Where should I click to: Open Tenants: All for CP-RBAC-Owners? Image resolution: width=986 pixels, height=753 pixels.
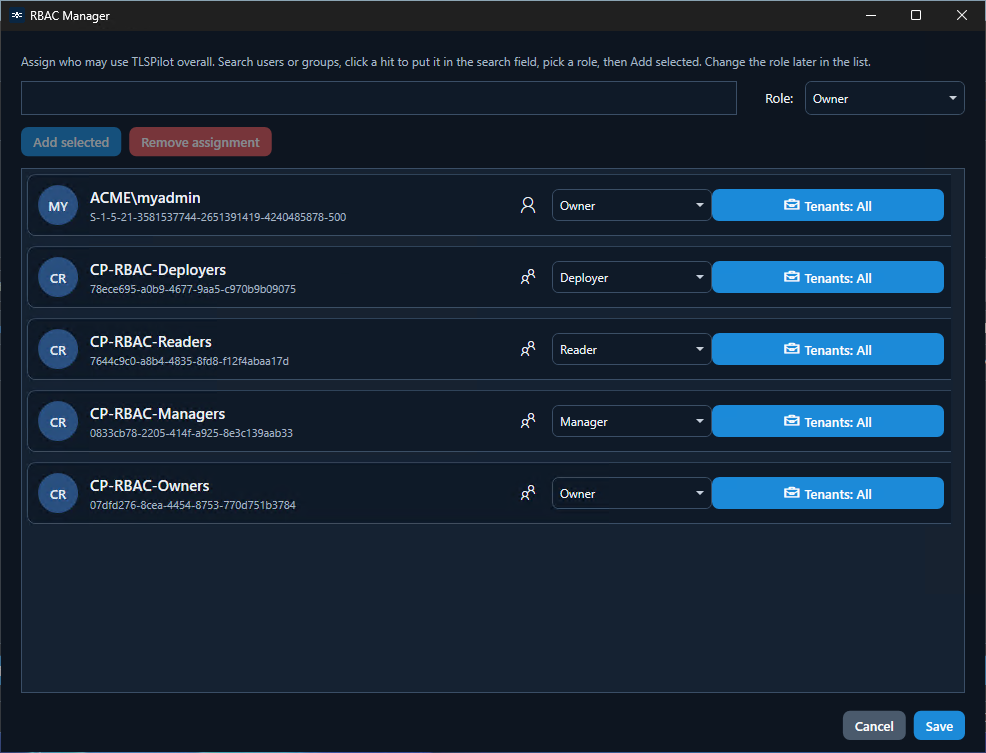pyautogui.click(x=828, y=493)
